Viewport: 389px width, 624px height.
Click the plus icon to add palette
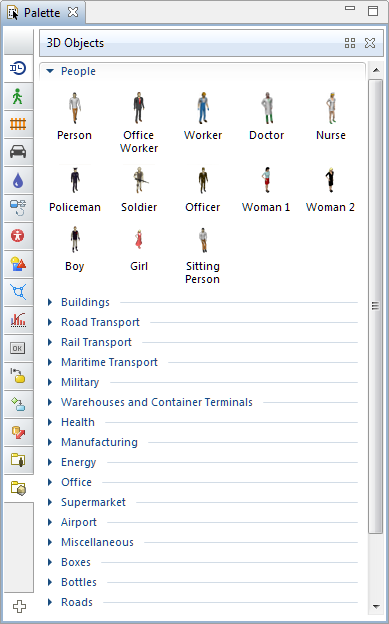[19, 606]
